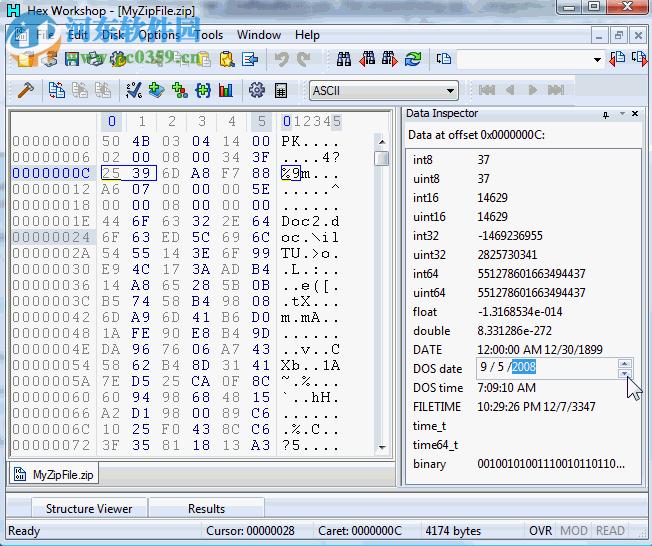
Task: Click the blue arrow document icon before Undo
Action: 250,59
